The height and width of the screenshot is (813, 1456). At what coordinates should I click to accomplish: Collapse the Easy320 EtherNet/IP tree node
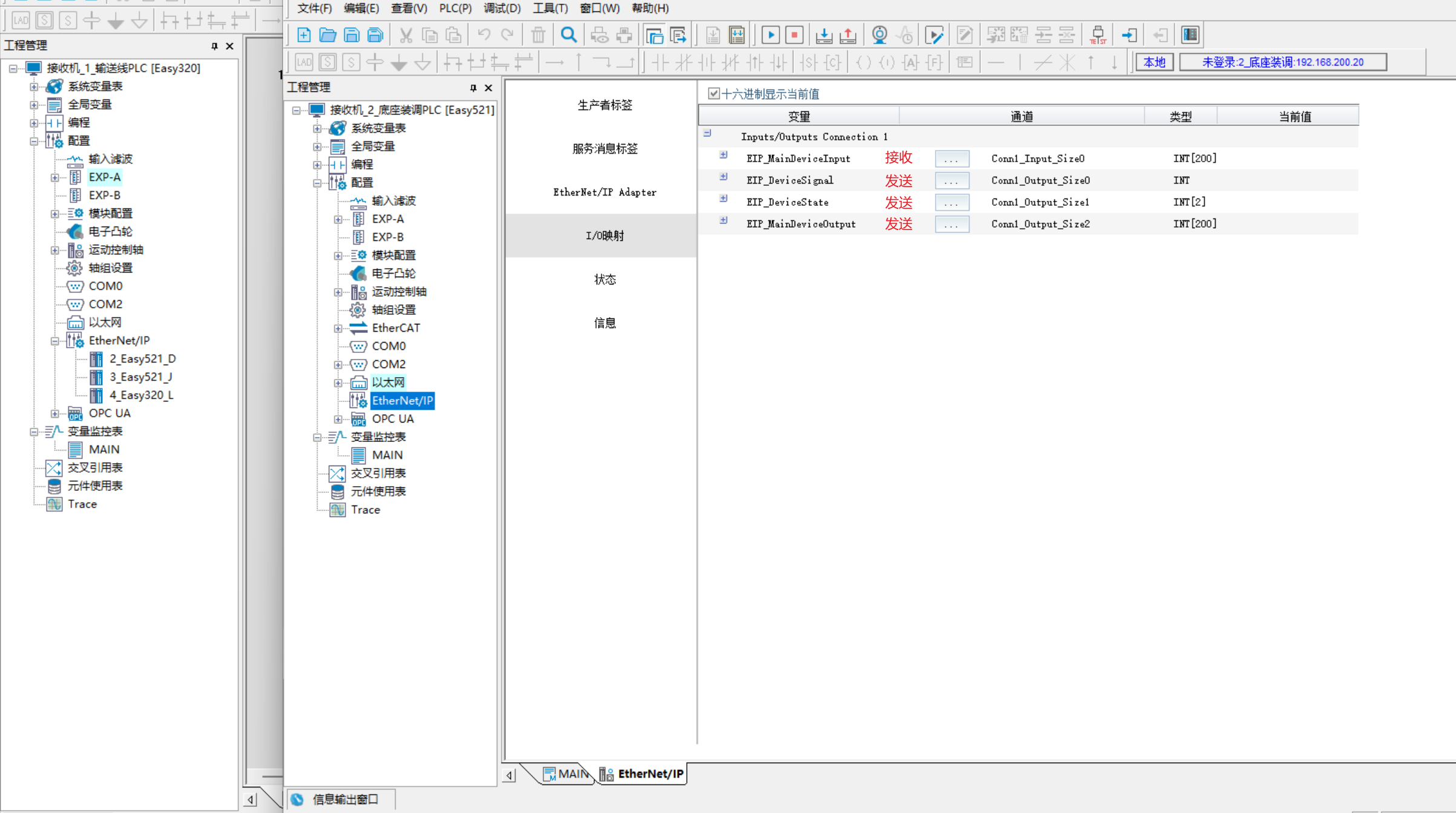[54, 341]
